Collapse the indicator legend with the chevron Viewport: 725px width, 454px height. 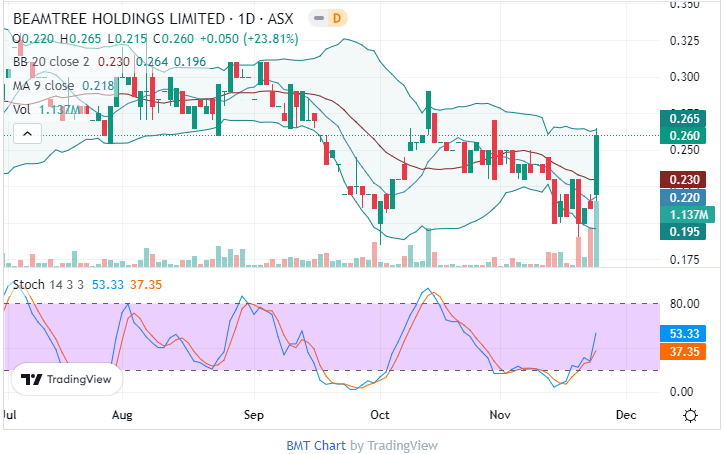coord(27,133)
